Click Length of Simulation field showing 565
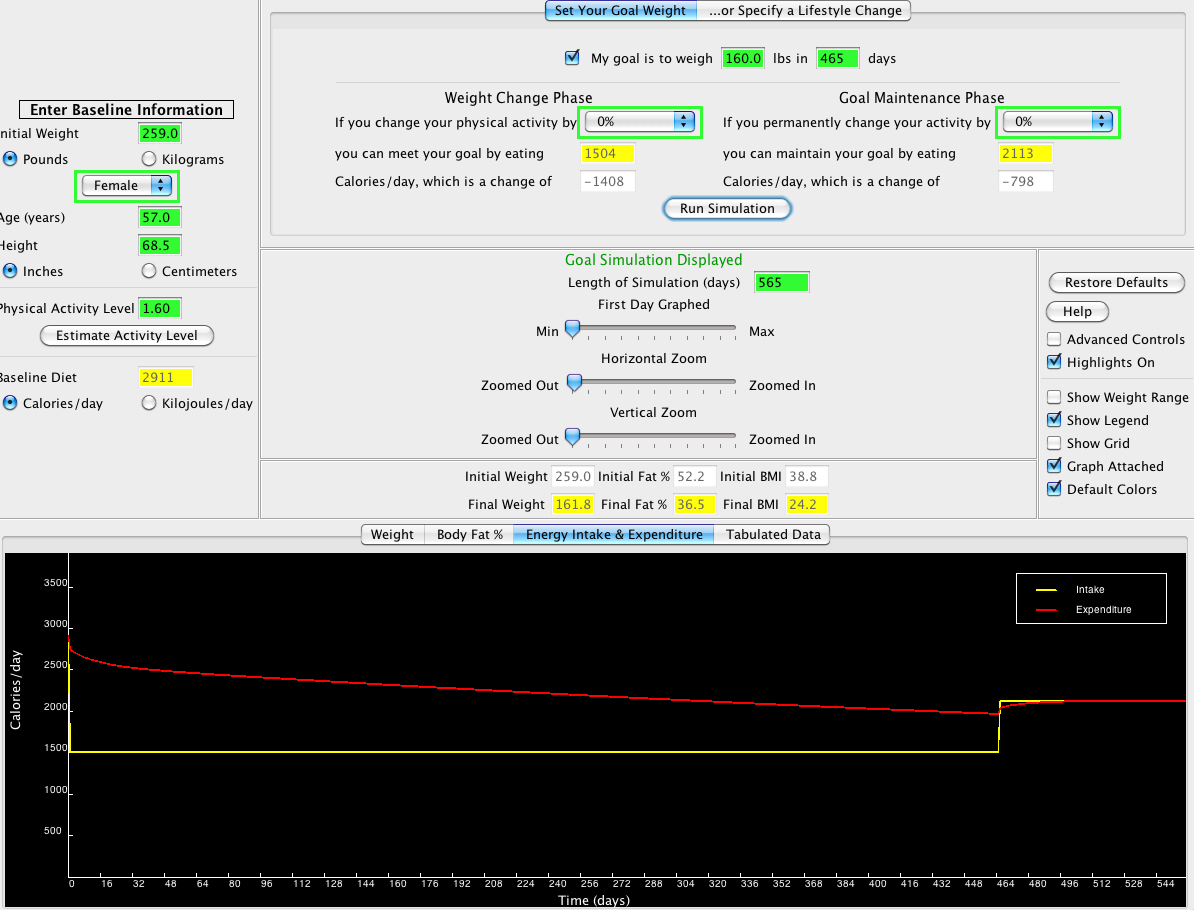The image size is (1194, 910). [x=781, y=283]
